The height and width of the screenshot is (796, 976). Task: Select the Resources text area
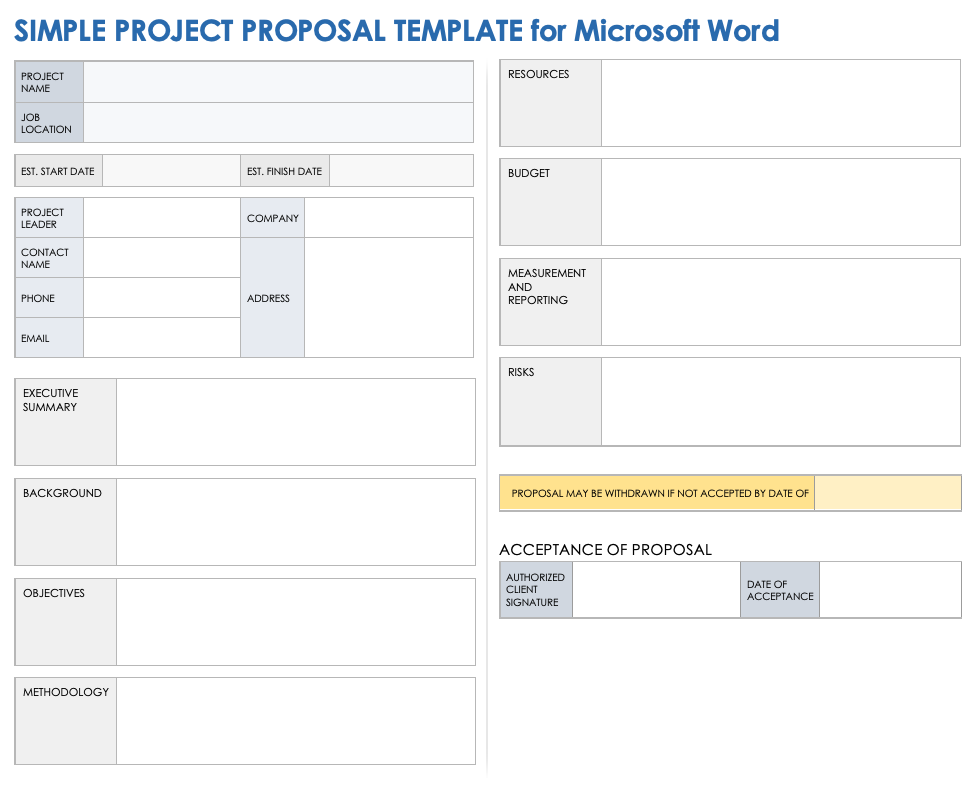coord(780,103)
